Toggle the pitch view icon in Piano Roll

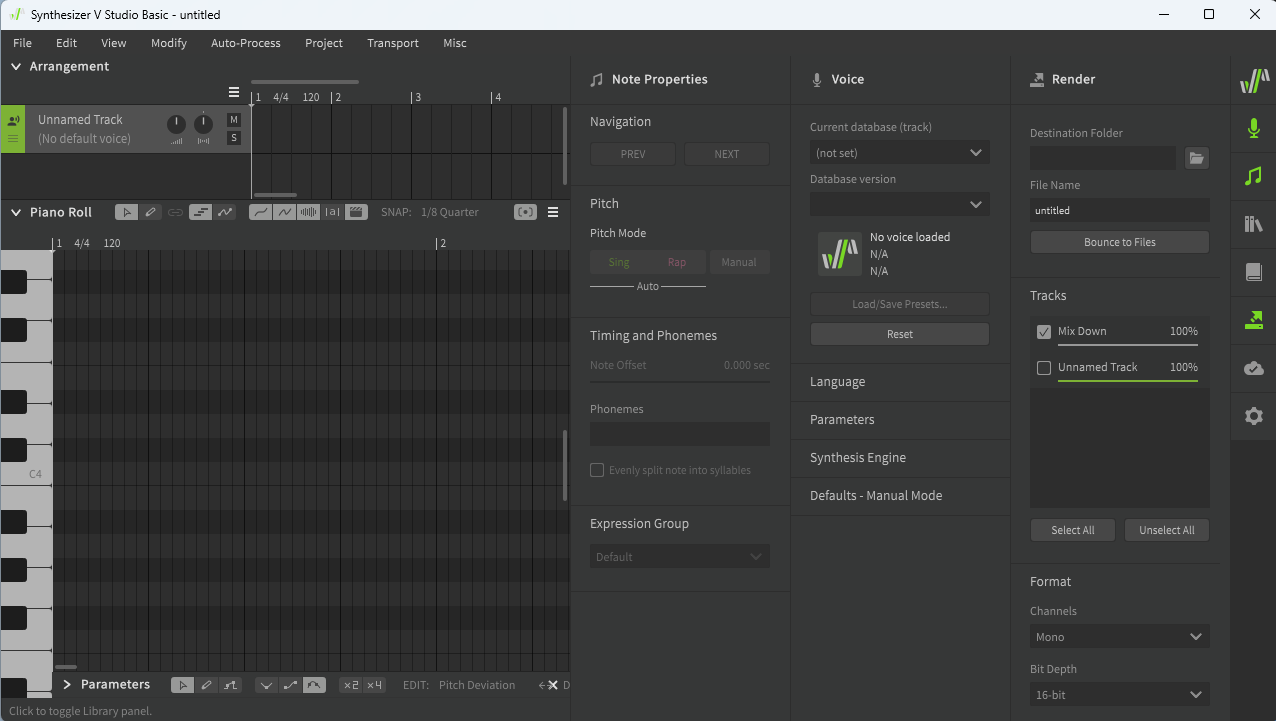coord(225,212)
